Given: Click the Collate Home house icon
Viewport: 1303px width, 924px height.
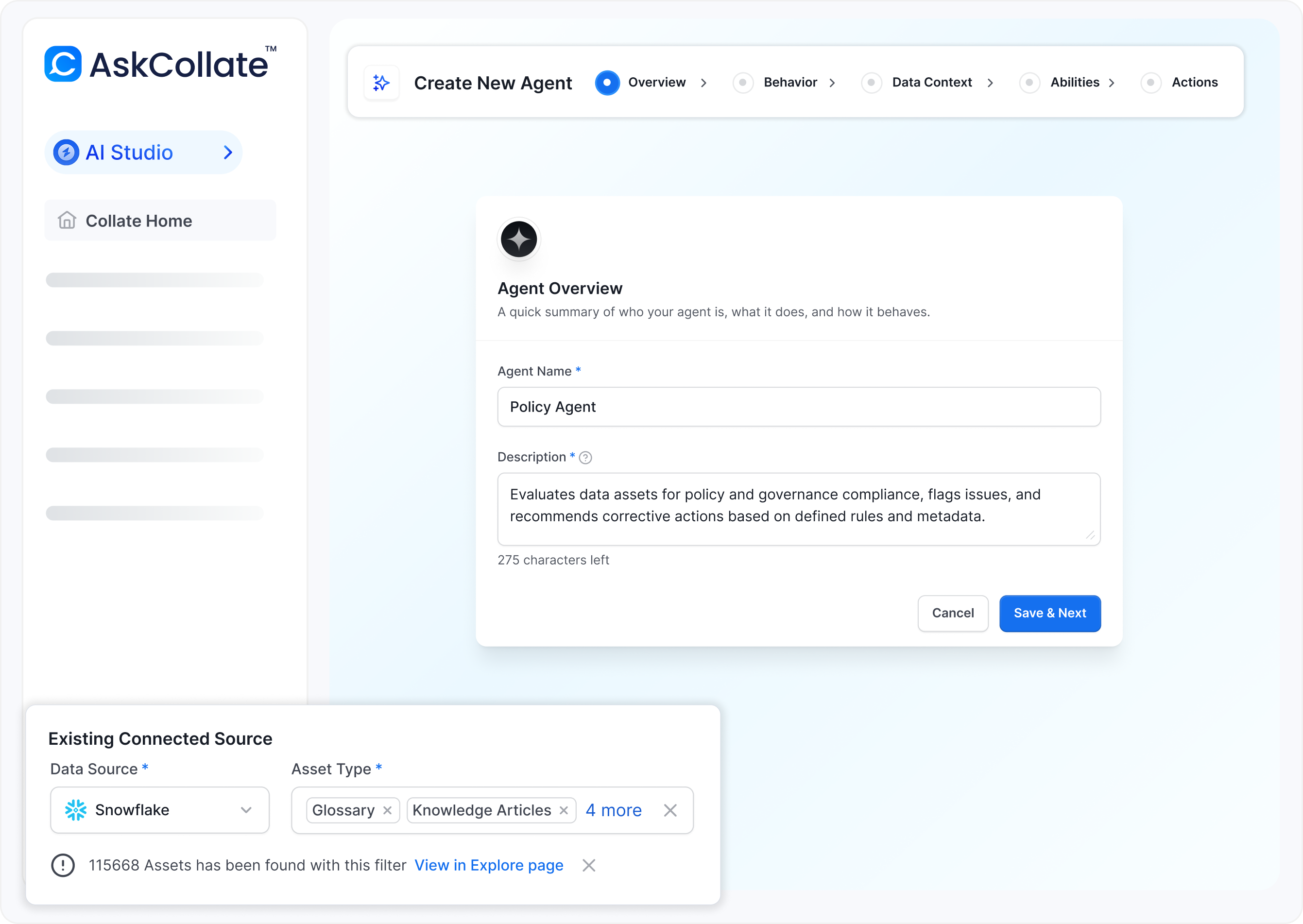Looking at the screenshot, I should pyautogui.click(x=67, y=220).
